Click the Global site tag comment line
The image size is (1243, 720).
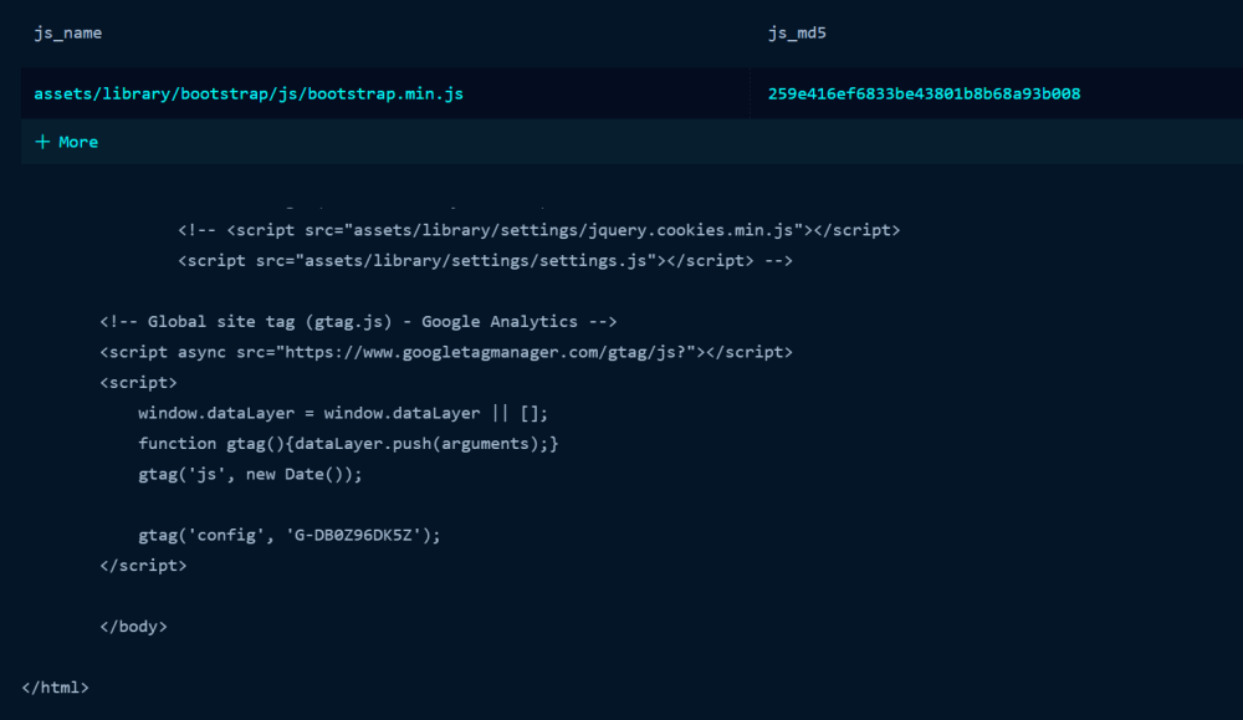(x=359, y=322)
